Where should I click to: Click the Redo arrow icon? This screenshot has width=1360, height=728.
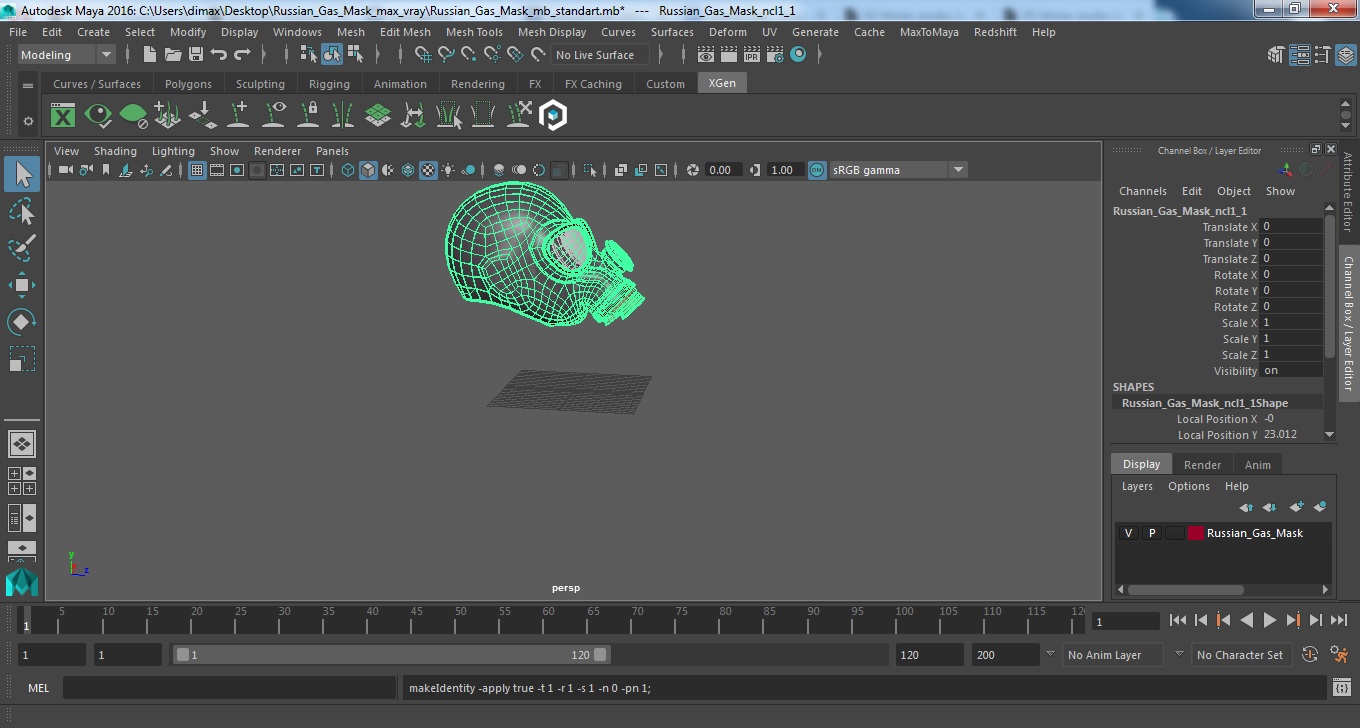pyautogui.click(x=242, y=55)
